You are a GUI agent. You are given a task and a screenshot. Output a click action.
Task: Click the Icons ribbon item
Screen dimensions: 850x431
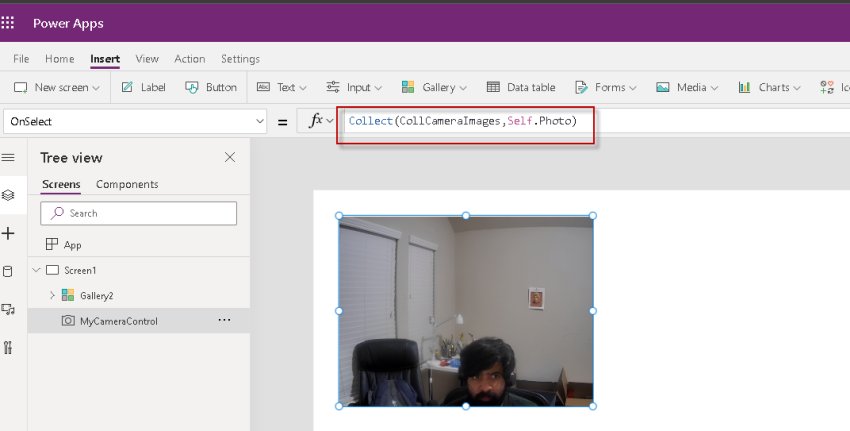834,87
